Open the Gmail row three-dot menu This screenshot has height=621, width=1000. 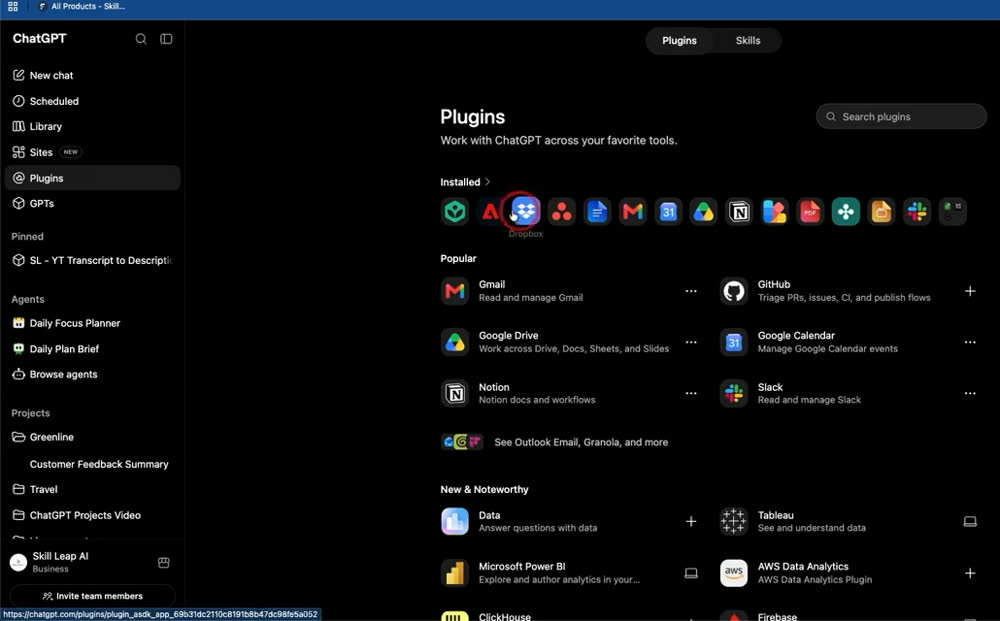[x=691, y=291]
